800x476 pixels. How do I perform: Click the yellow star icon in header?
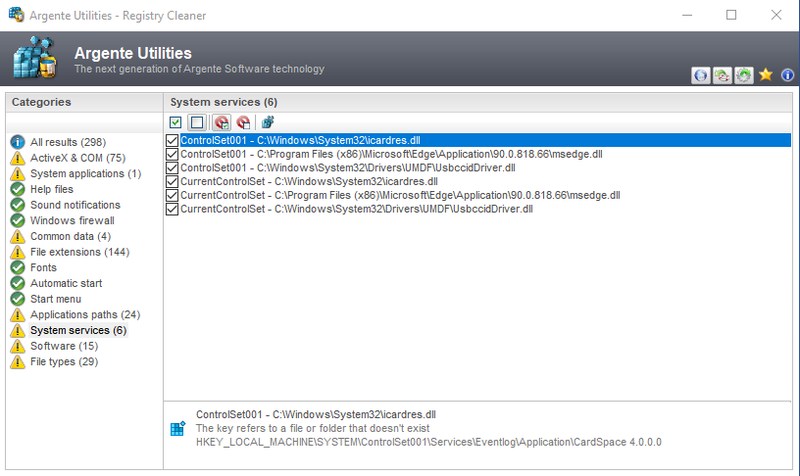click(765, 75)
